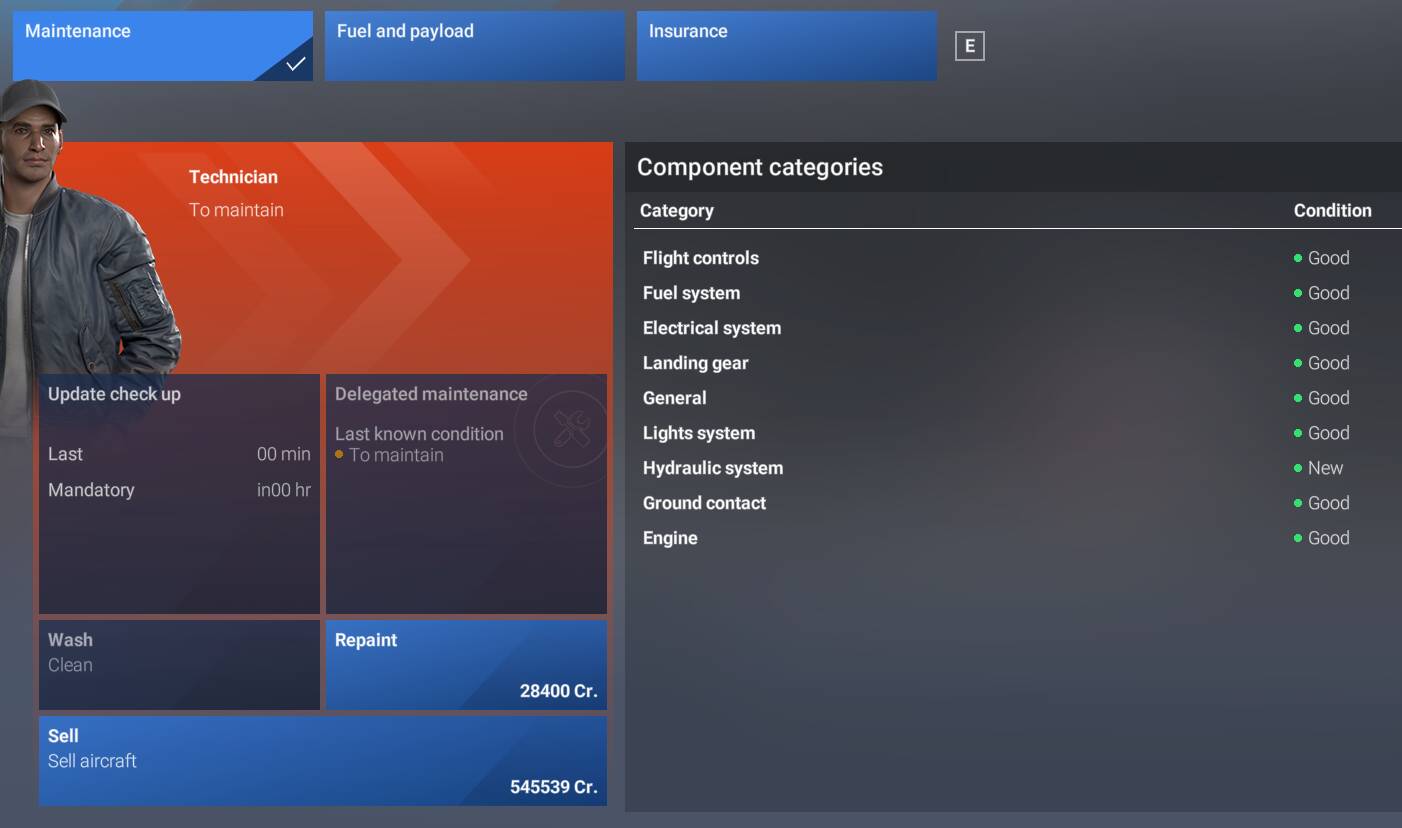The image size is (1402, 828).
Task: Open the Delegated maintenance tile
Action: [466, 494]
